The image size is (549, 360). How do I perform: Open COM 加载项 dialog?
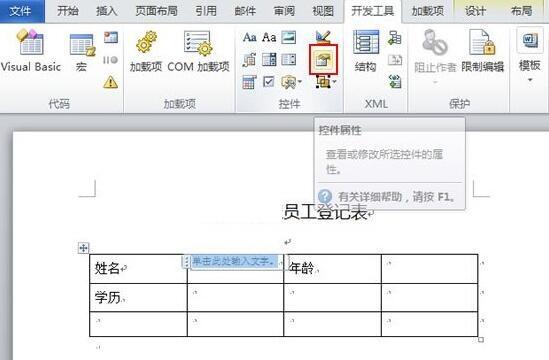[x=198, y=51]
